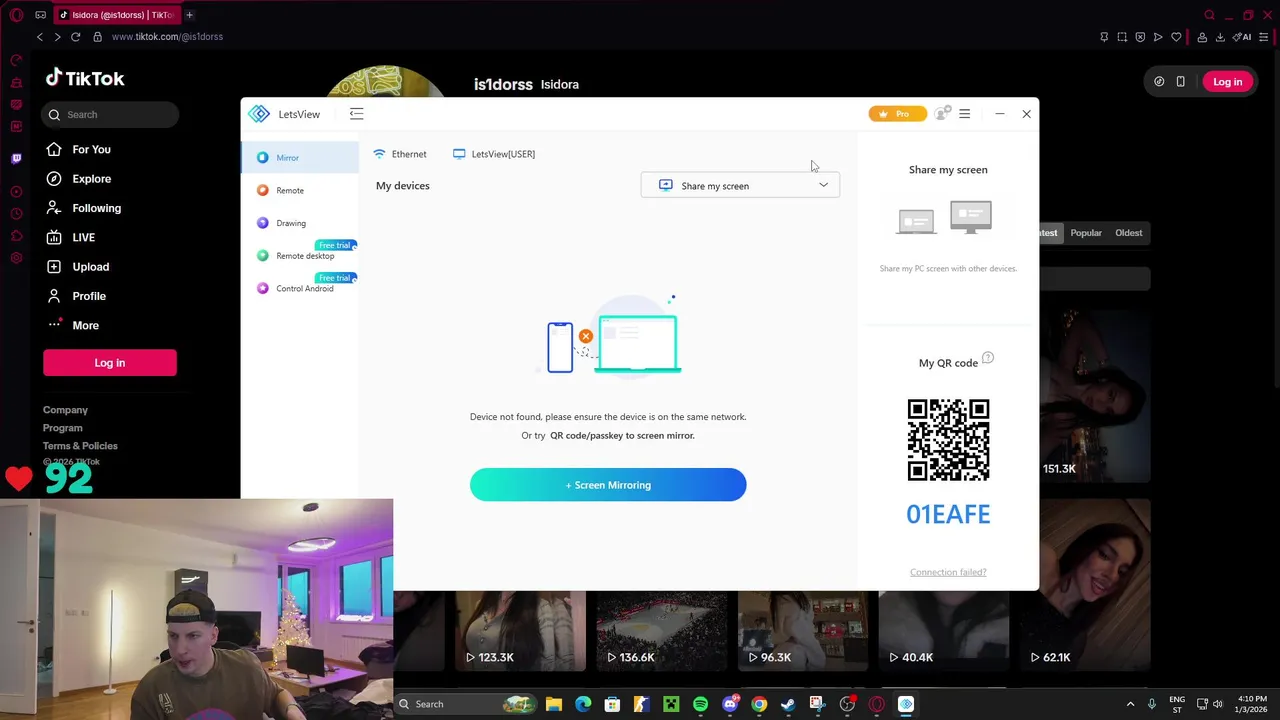Click the www.tiktok.com/@is1dorss address bar
The image size is (1280, 720).
167,37
